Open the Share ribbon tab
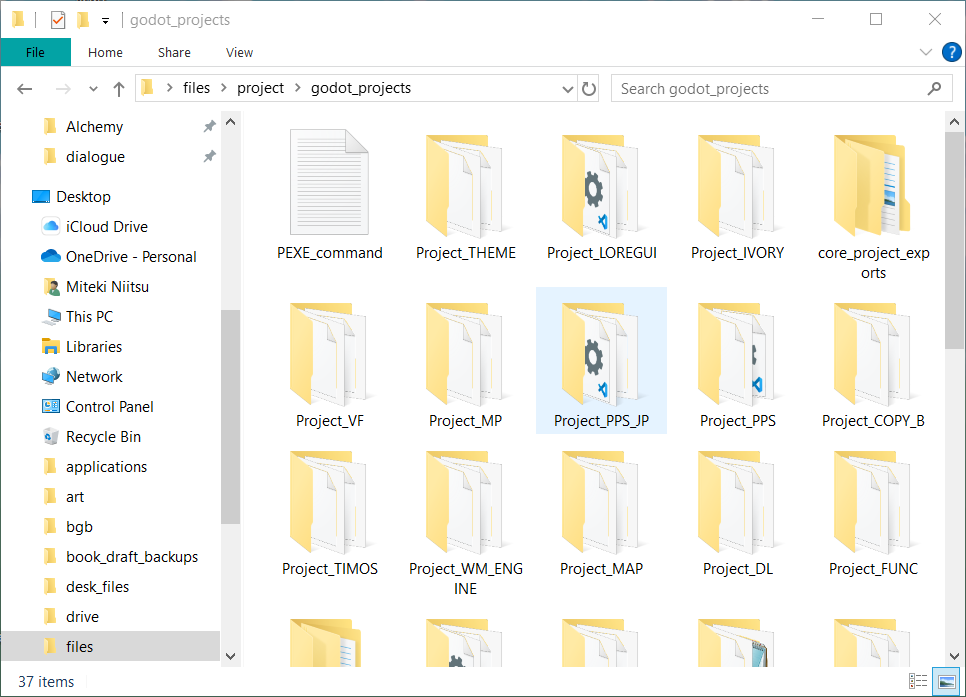This screenshot has height=697, width=966. click(x=174, y=52)
